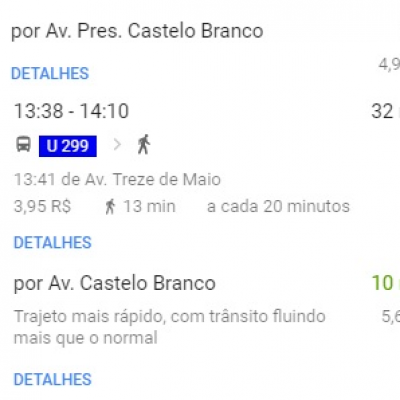Click the a cada 20 minutos frequency text

coord(278,206)
